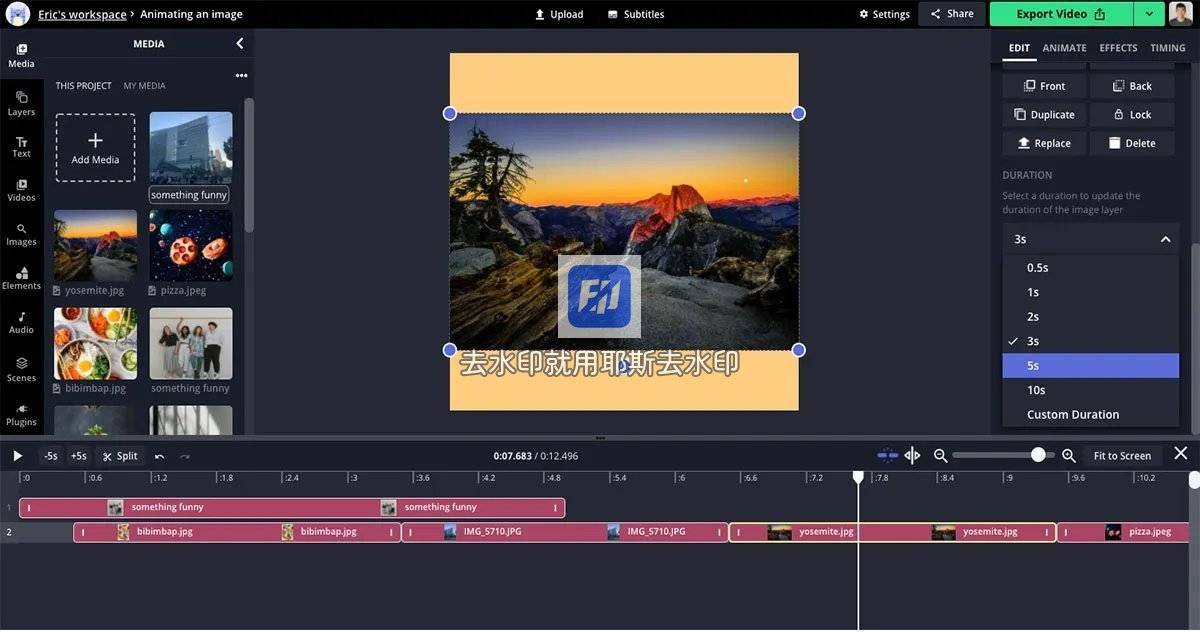Screen dimensions: 1200x632
Task: Select pizza.jpeg media thumbnail
Action: 191,245
